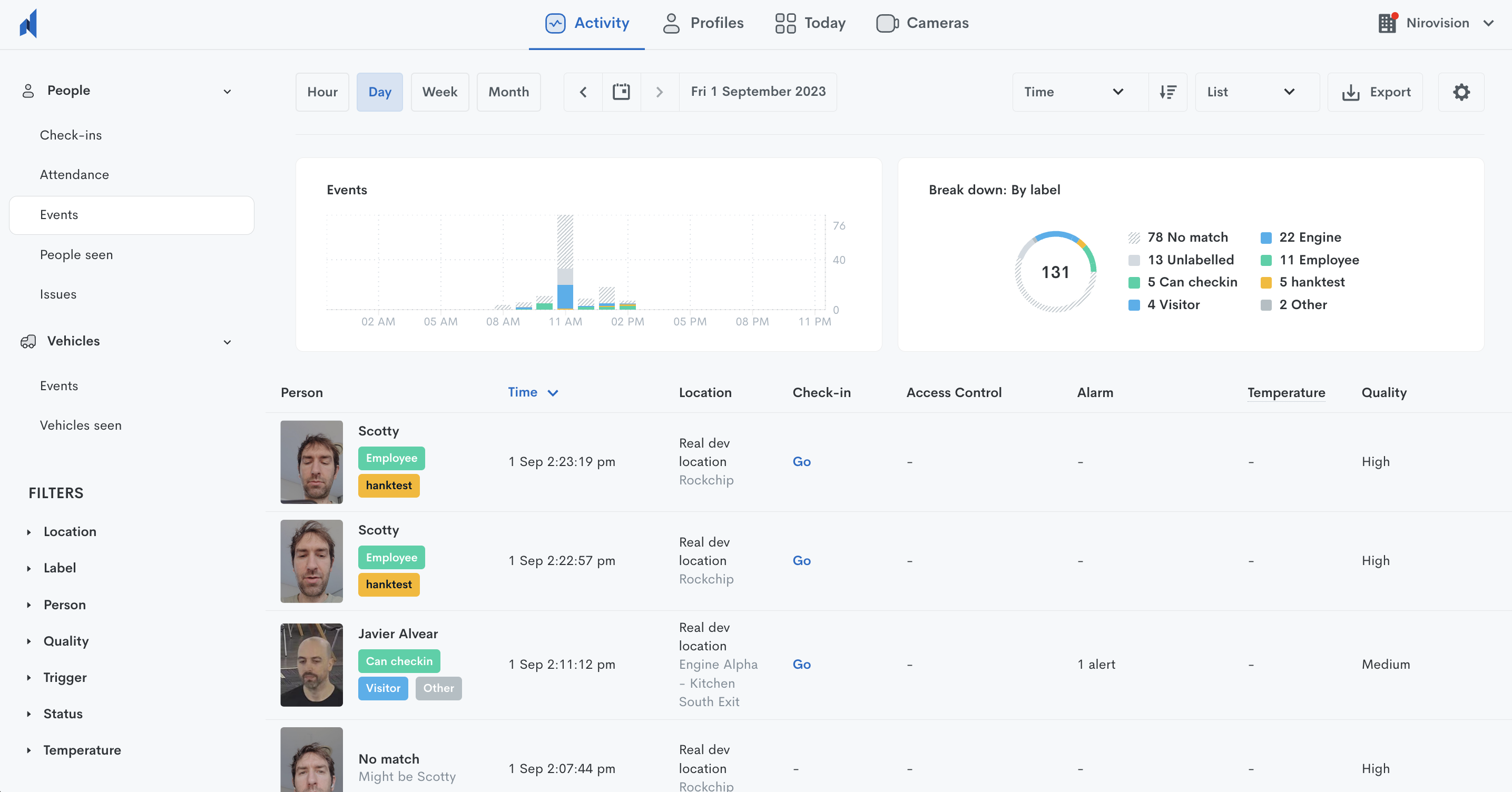Go to the previous day arrow

coord(583,92)
